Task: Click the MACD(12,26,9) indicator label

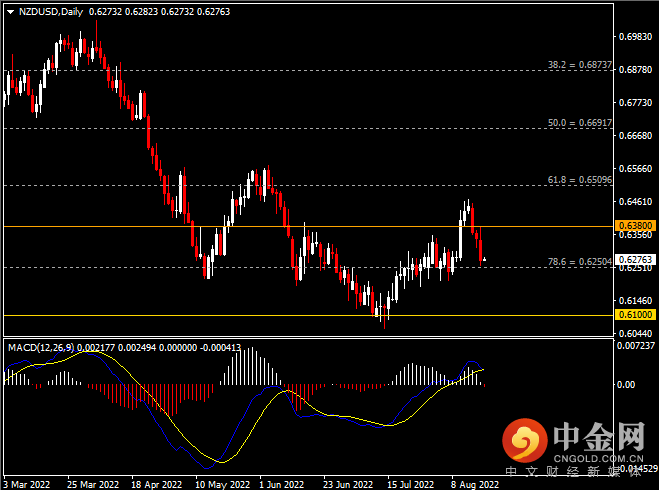Action: [41, 348]
